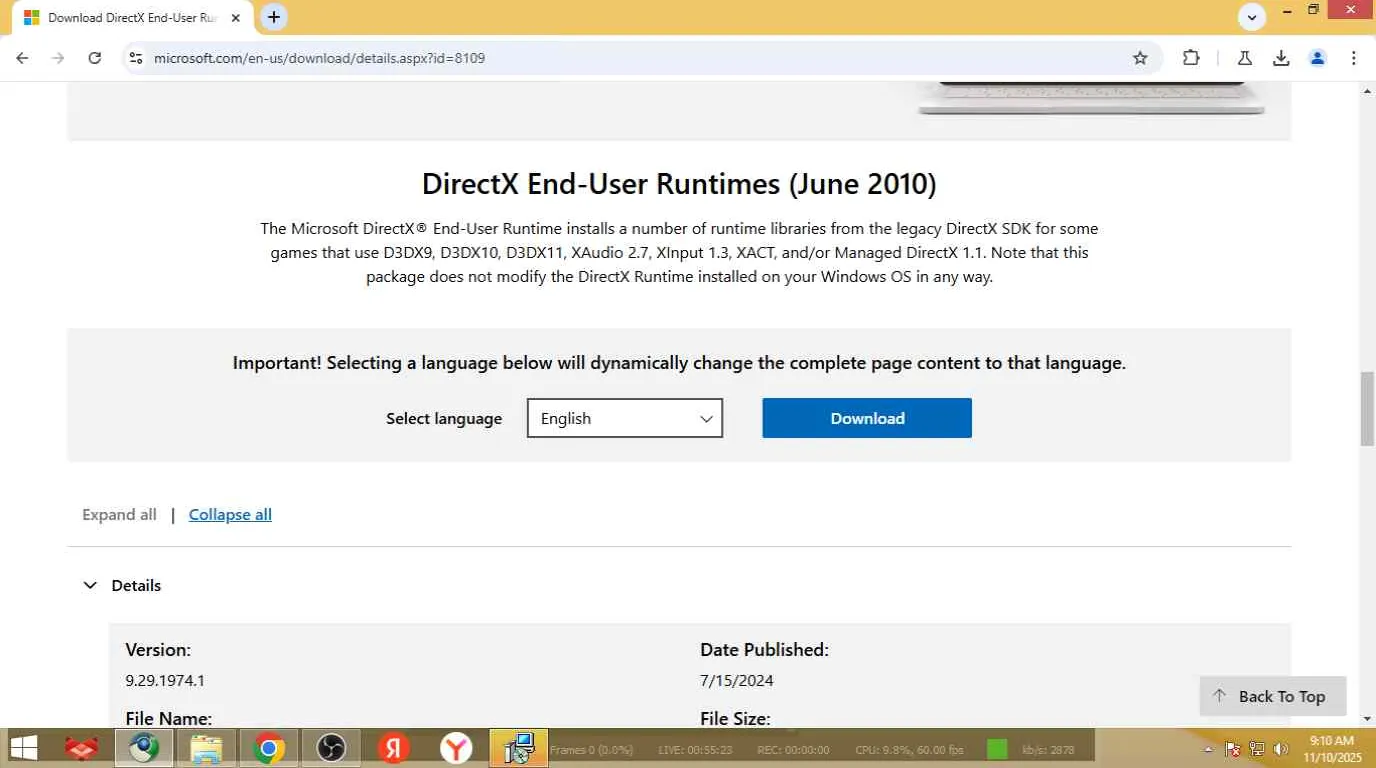Image resolution: width=1376 pixels, height=768 pixels.
Task: Click the REC 00:00:00 status text
Action: (793, 750)
